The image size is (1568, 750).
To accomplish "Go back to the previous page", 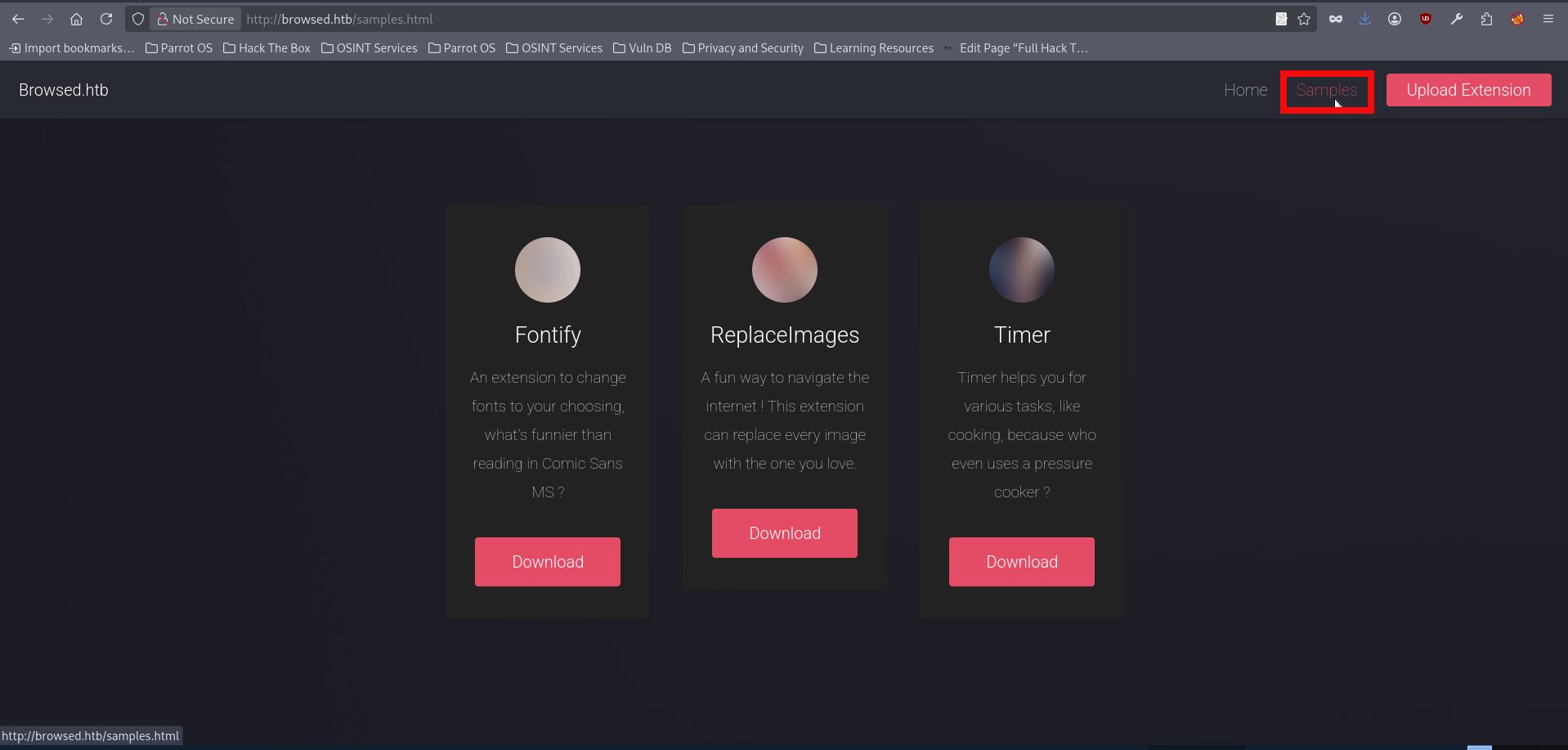I will tap(18, 19).
